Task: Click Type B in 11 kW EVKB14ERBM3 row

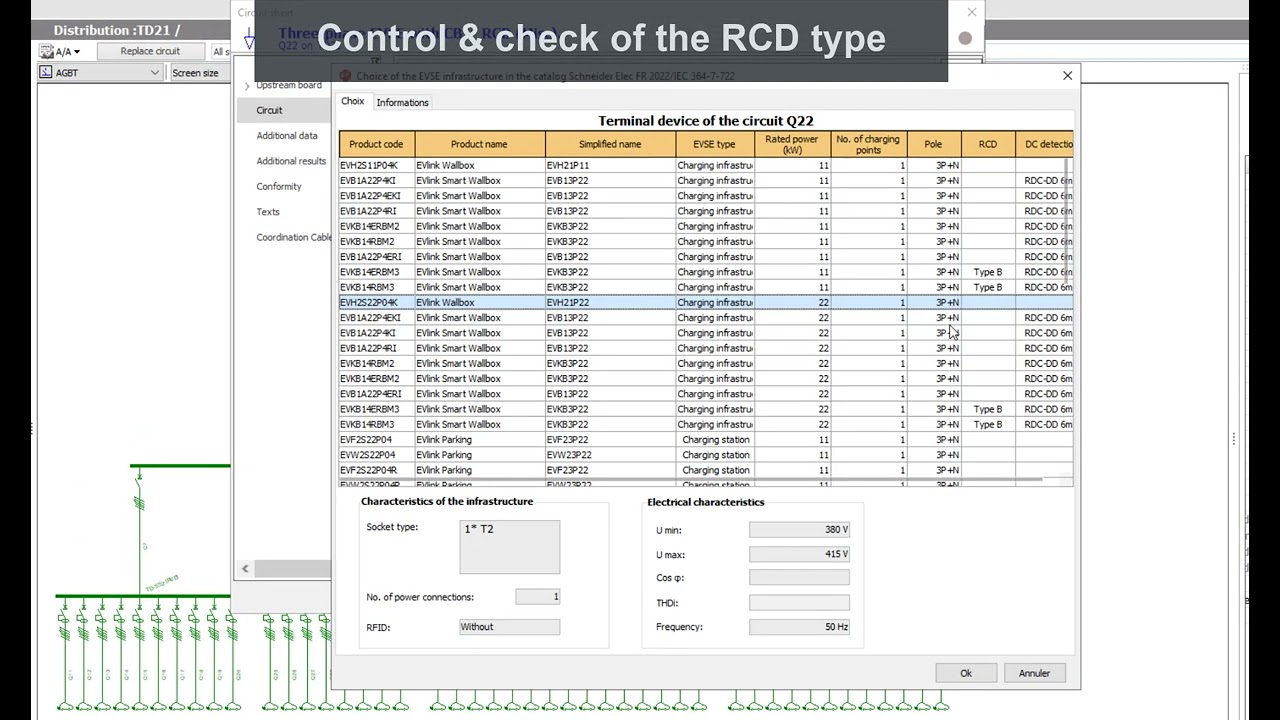Action: (x=987, y=272)
